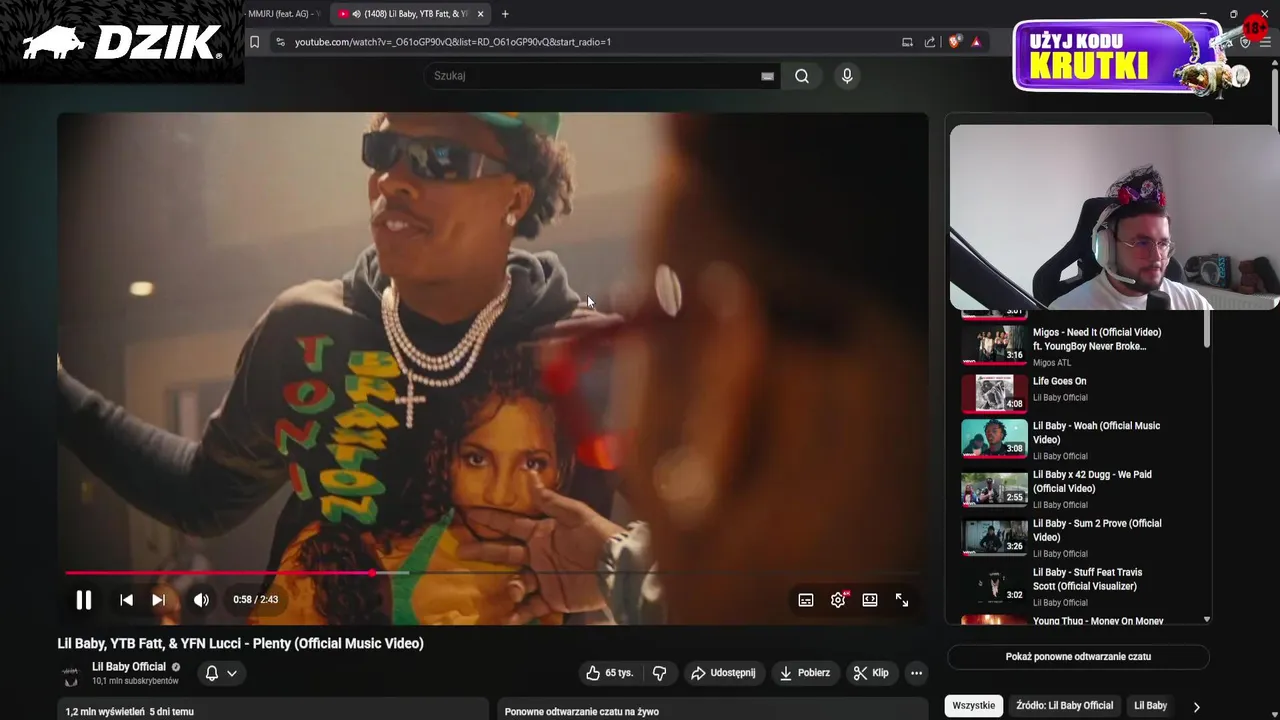Click Sum 2 Prove thumbnail 3:26
This screenshot has width=1280, height=720.
click(994, 536)
